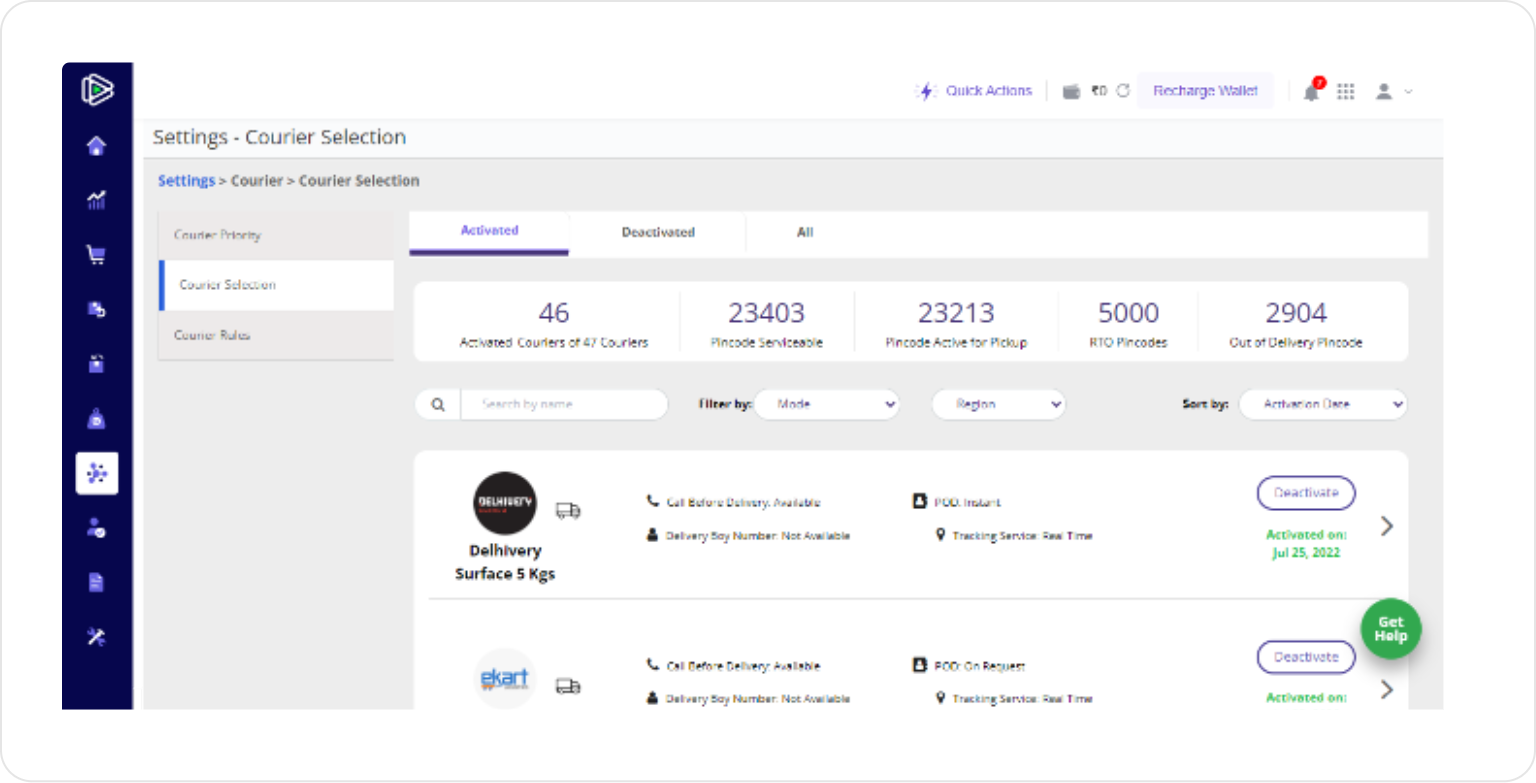Click the phone icon in Delhivery row
This screenshot has width=1536, height=783.
[653, 501]
